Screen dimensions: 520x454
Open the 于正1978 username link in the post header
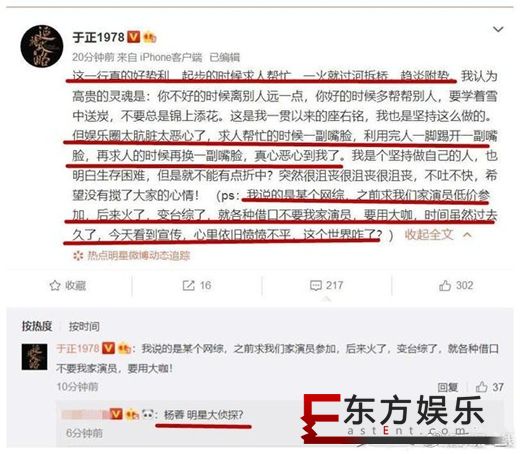99,37
